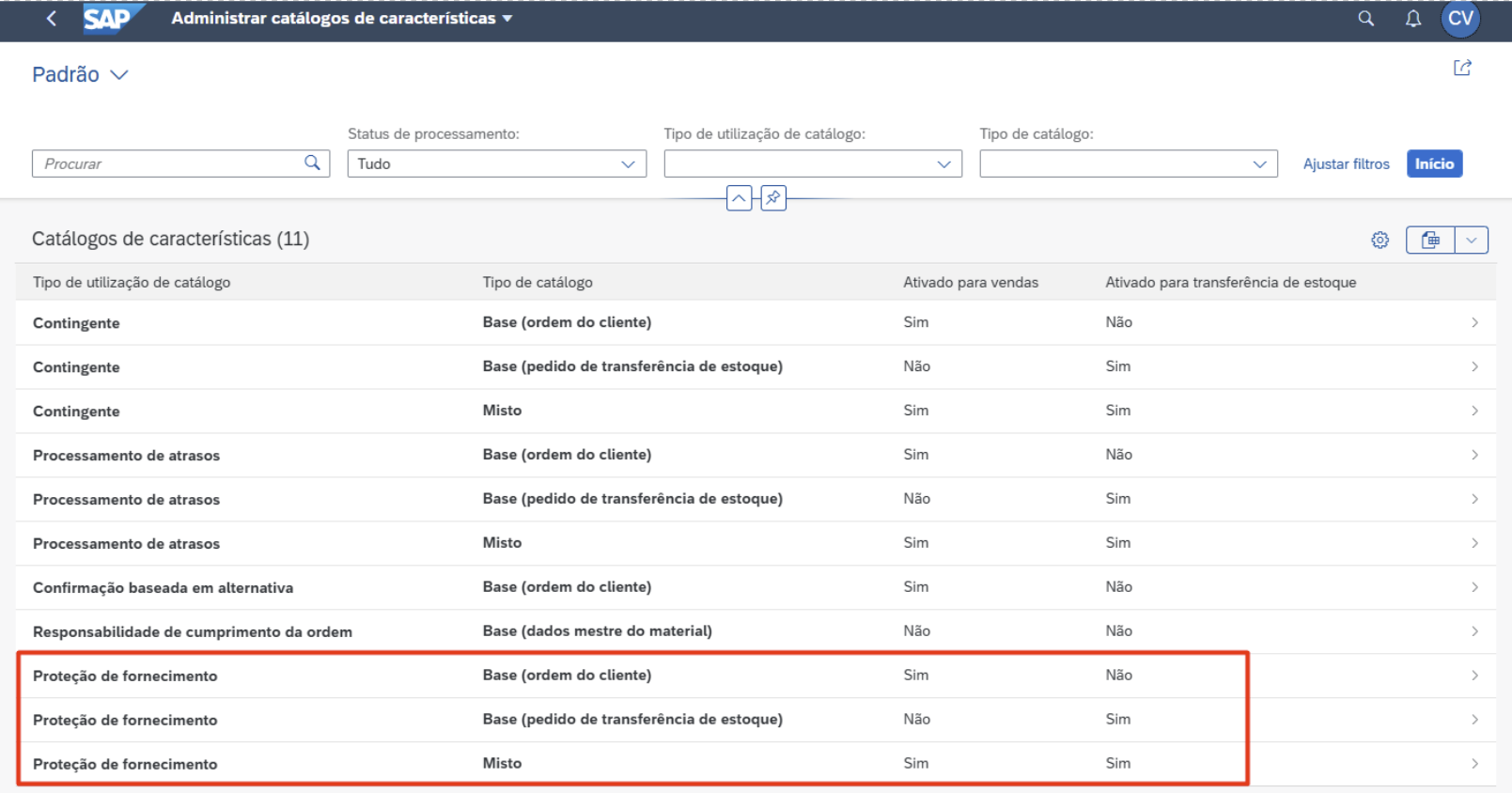Screen dimensions: 1512x793
Task: Go back using the header arrow
Action: (52, 19)
